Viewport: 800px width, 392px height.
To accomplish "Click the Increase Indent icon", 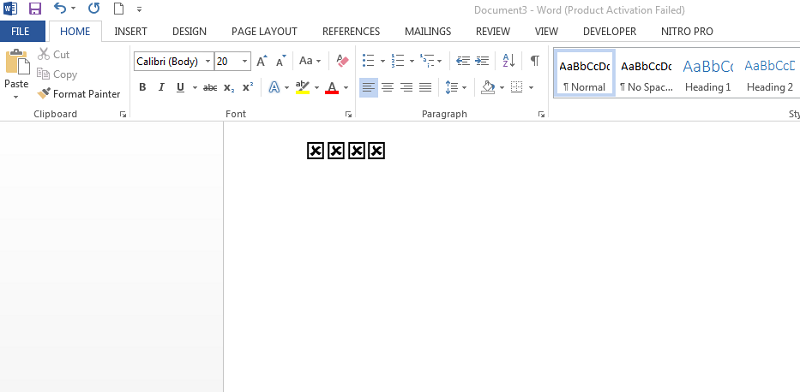I will tap(482, 61).
